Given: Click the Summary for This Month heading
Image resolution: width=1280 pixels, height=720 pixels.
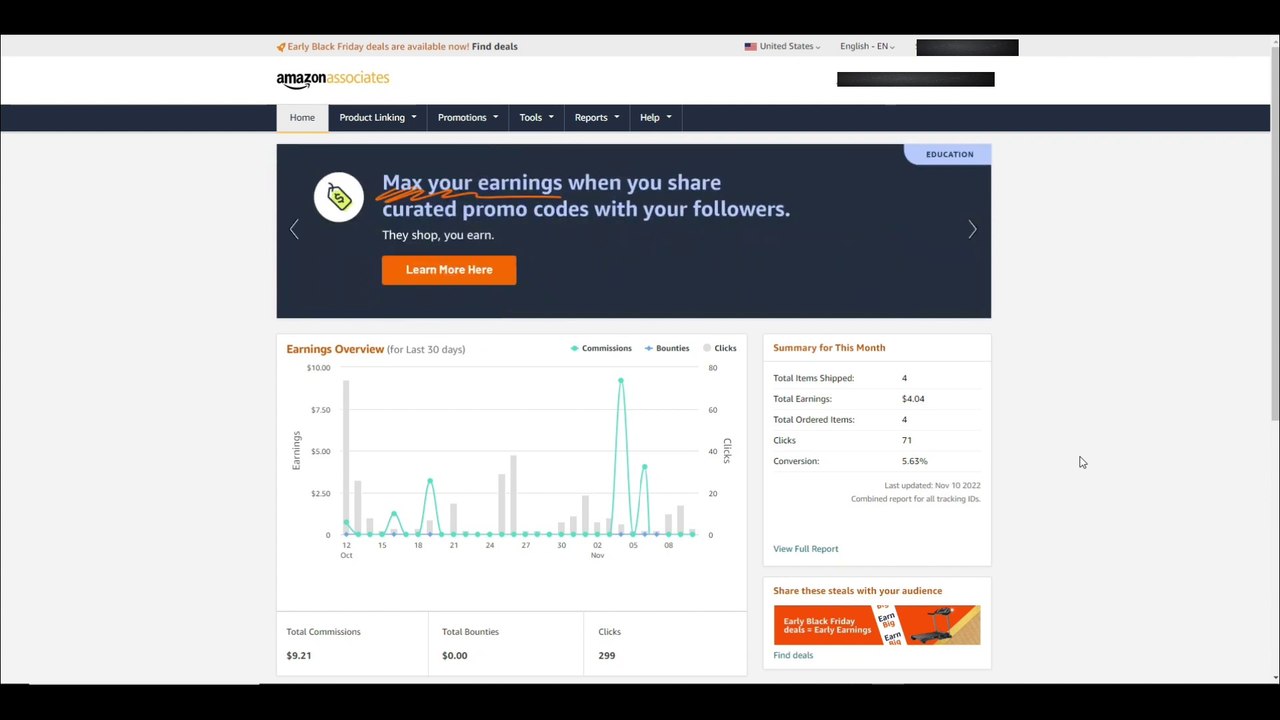Looking at the screenshot, I should coord(829,348).
